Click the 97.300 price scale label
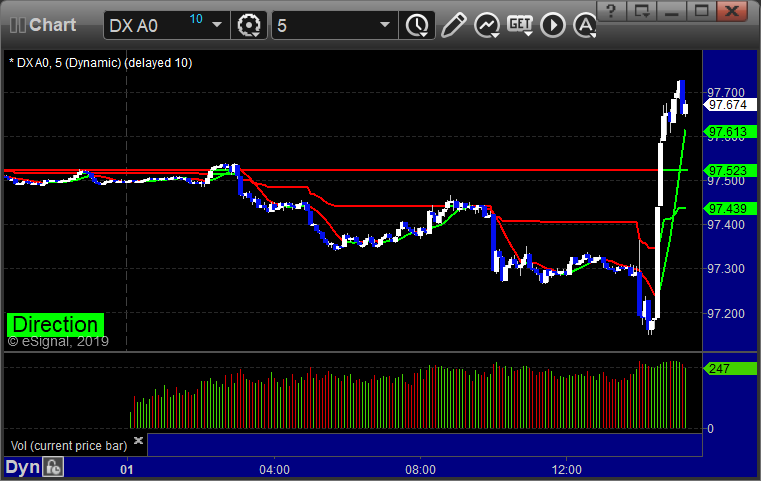This screenshot has height=481, width=761. (726, 269)
